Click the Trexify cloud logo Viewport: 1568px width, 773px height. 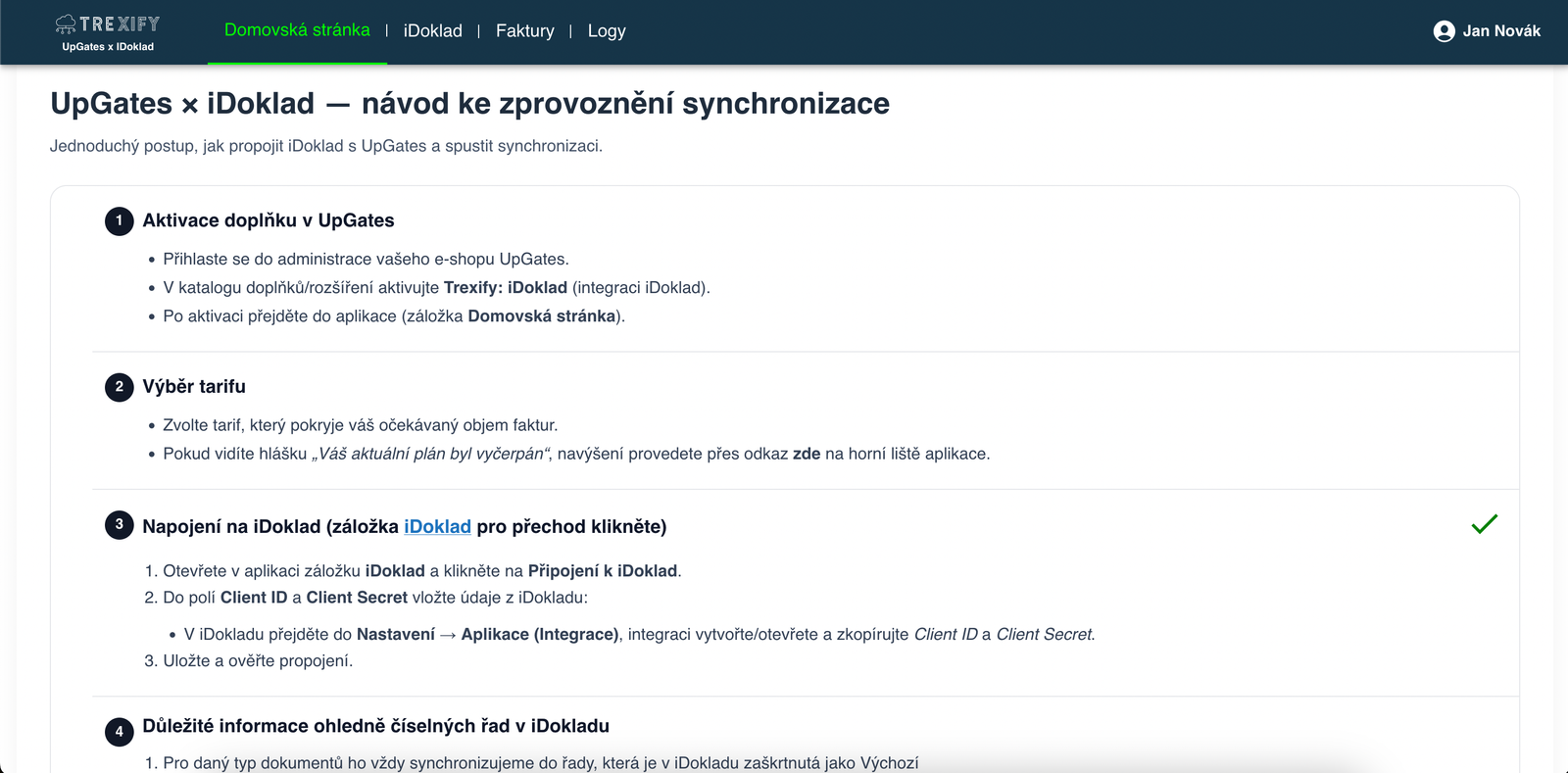point(108,24)
